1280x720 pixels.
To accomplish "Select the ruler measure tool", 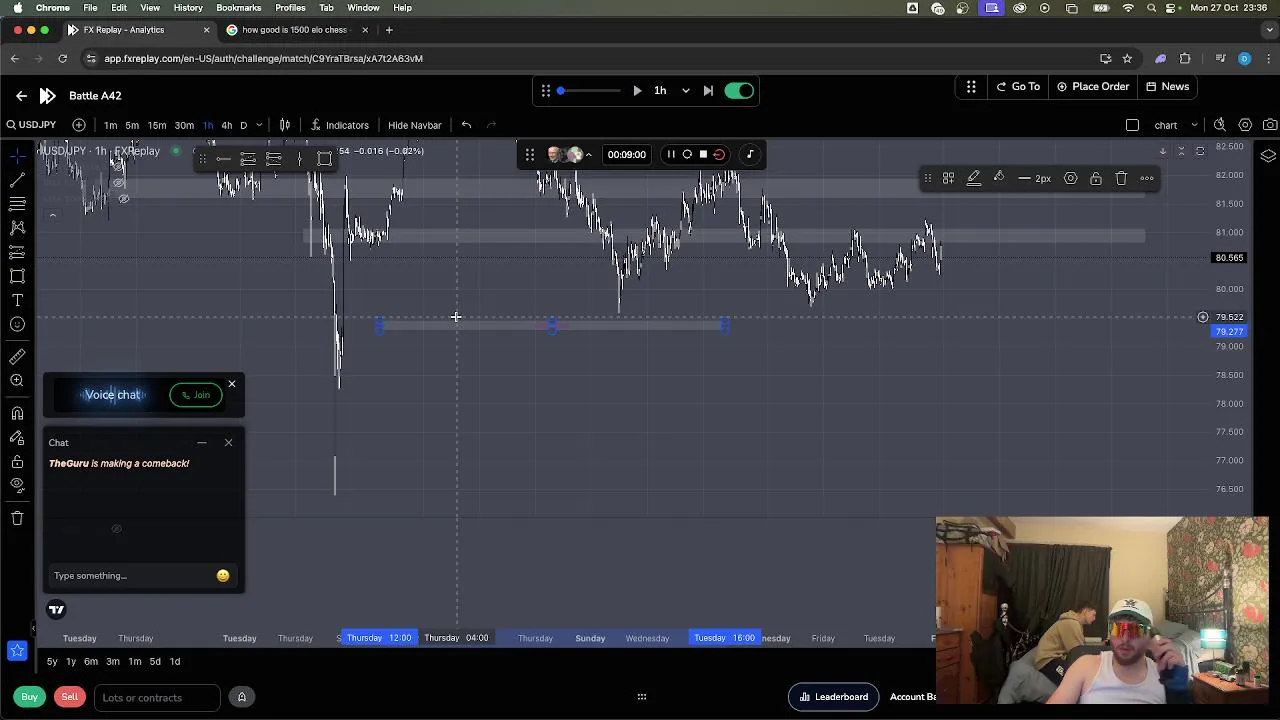I will pyautogui.click(x=17, y=356).
